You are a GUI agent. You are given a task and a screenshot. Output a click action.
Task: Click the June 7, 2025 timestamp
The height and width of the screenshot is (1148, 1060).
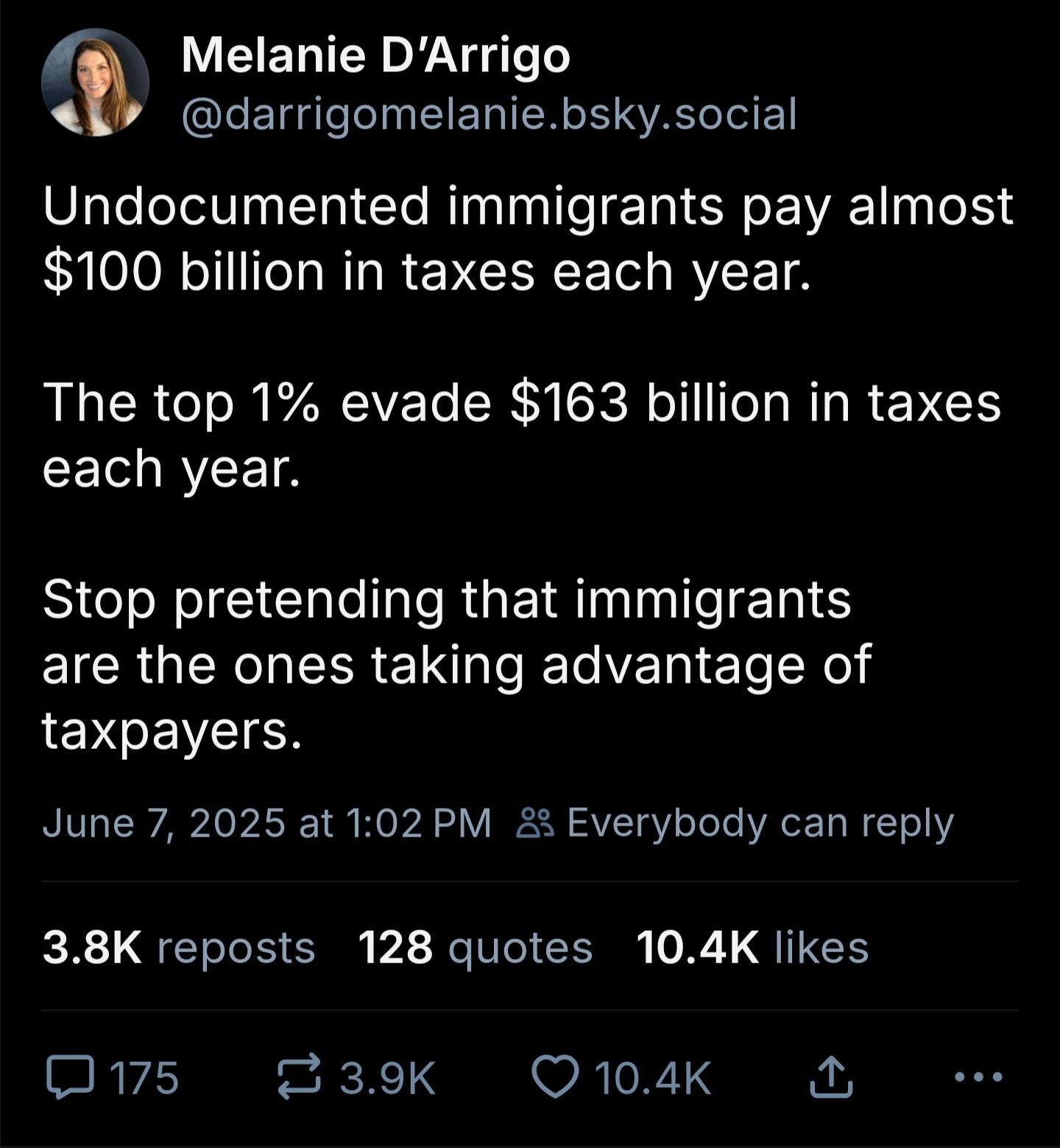point(266,823)
